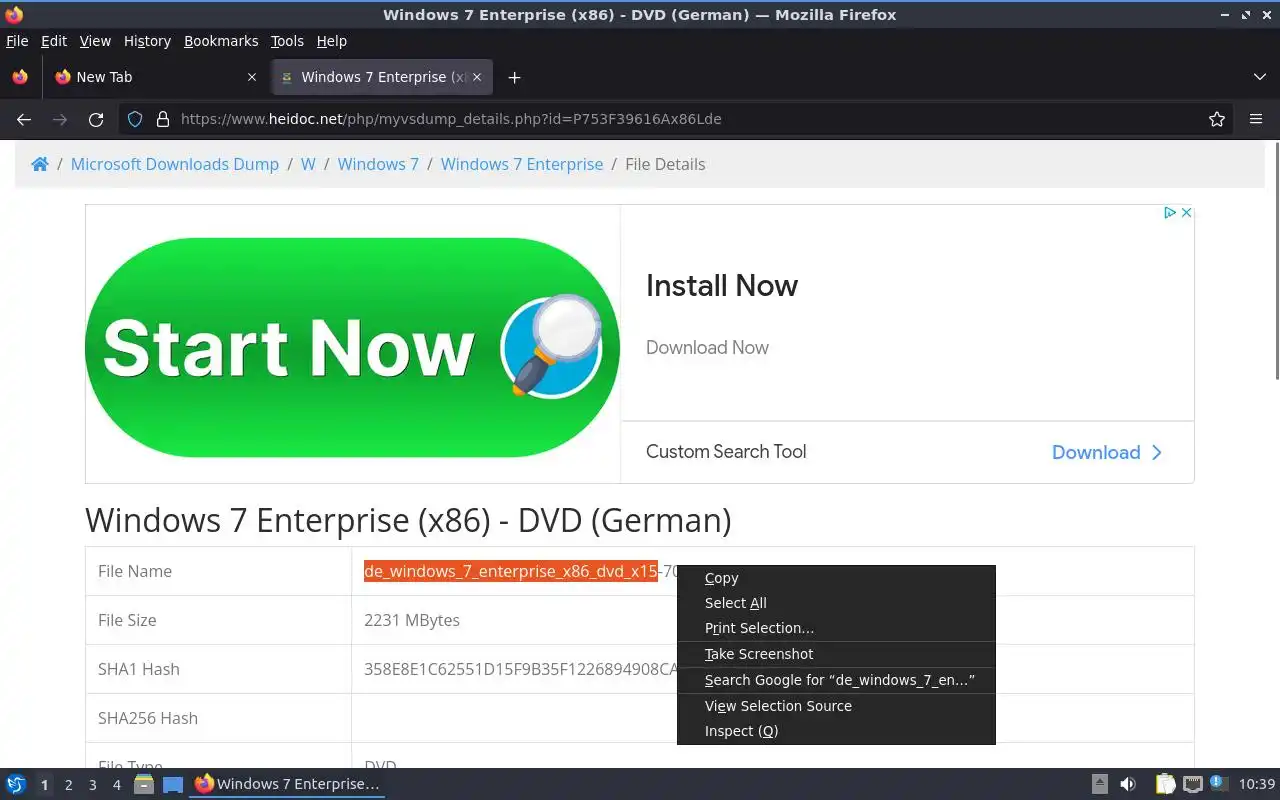The height and width of the screenshot is (800, 1280).
Task: Click the Custom Search Tool ad text
Action: (726, 451)
